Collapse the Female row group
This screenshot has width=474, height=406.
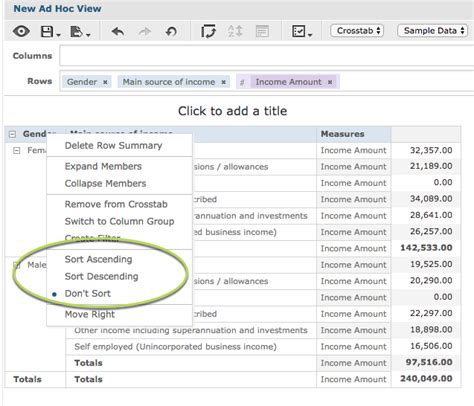coord(16,151)
